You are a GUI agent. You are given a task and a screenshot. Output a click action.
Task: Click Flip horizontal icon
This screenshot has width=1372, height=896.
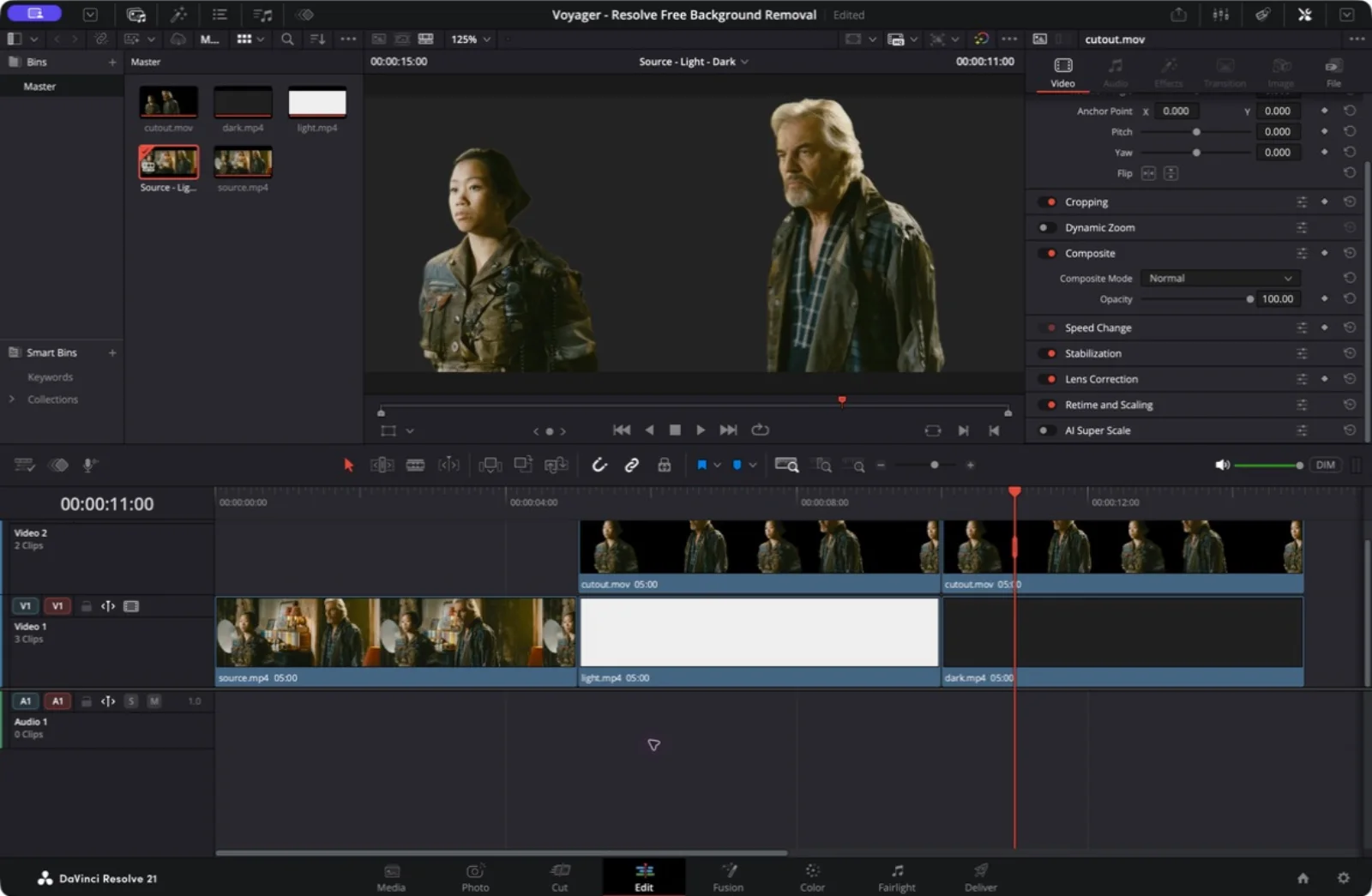[x=1148, y=173]
